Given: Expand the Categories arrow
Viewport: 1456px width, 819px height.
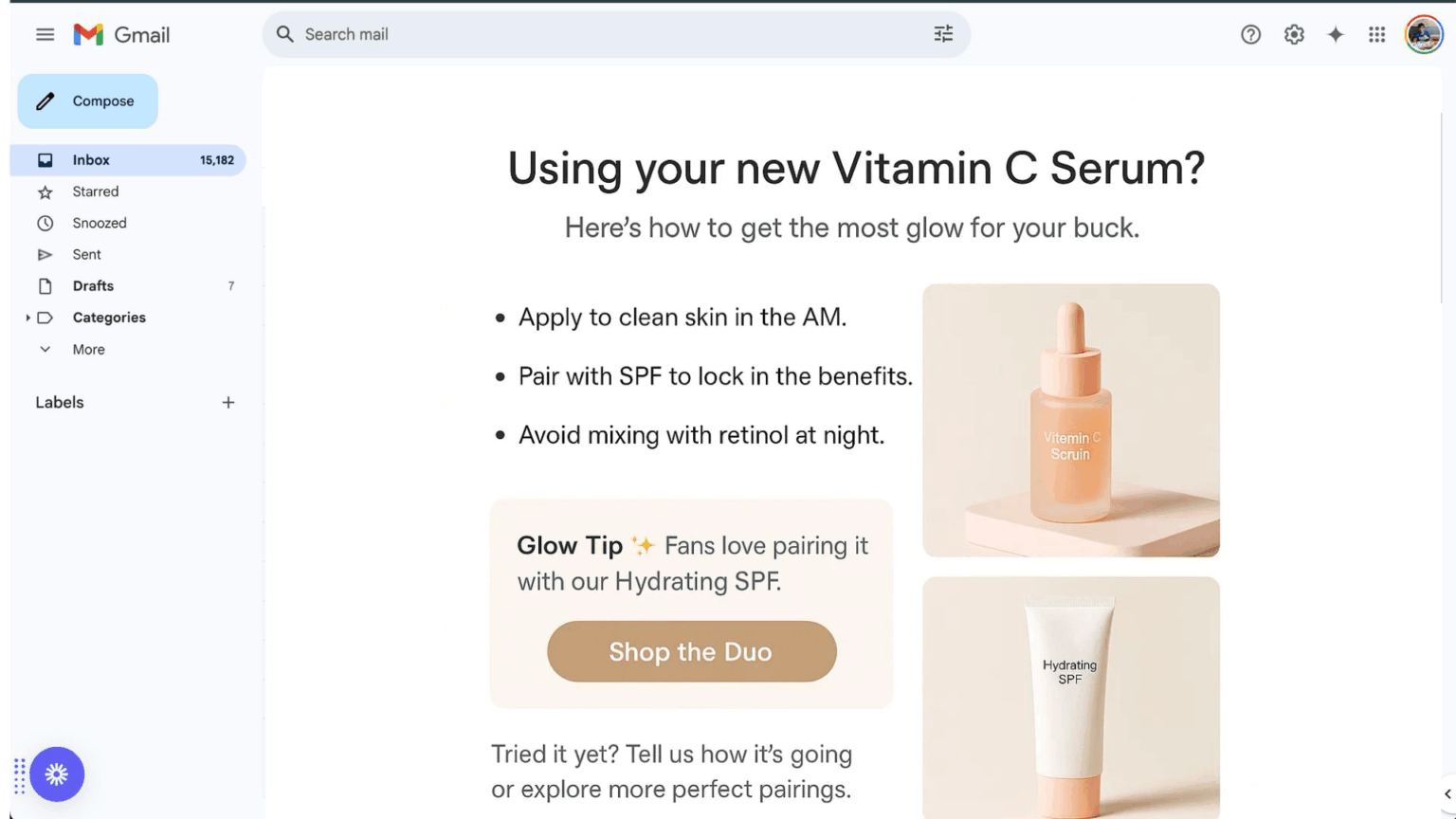Looking at the screenshot, I should point(27,318).
